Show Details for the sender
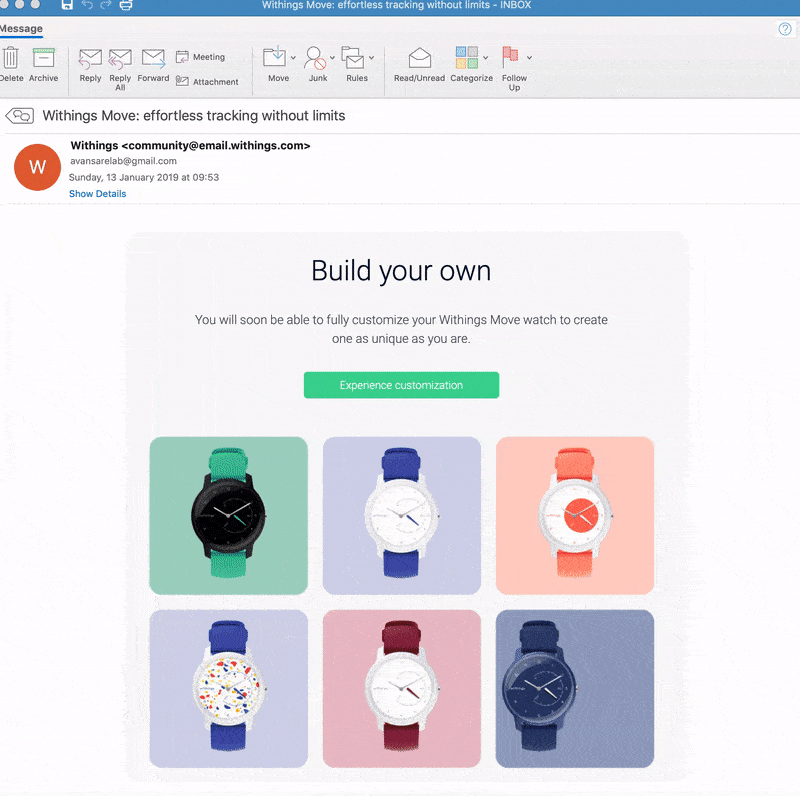Image resolution: width=800 pixels, height=796 pixels. [97, 193]
